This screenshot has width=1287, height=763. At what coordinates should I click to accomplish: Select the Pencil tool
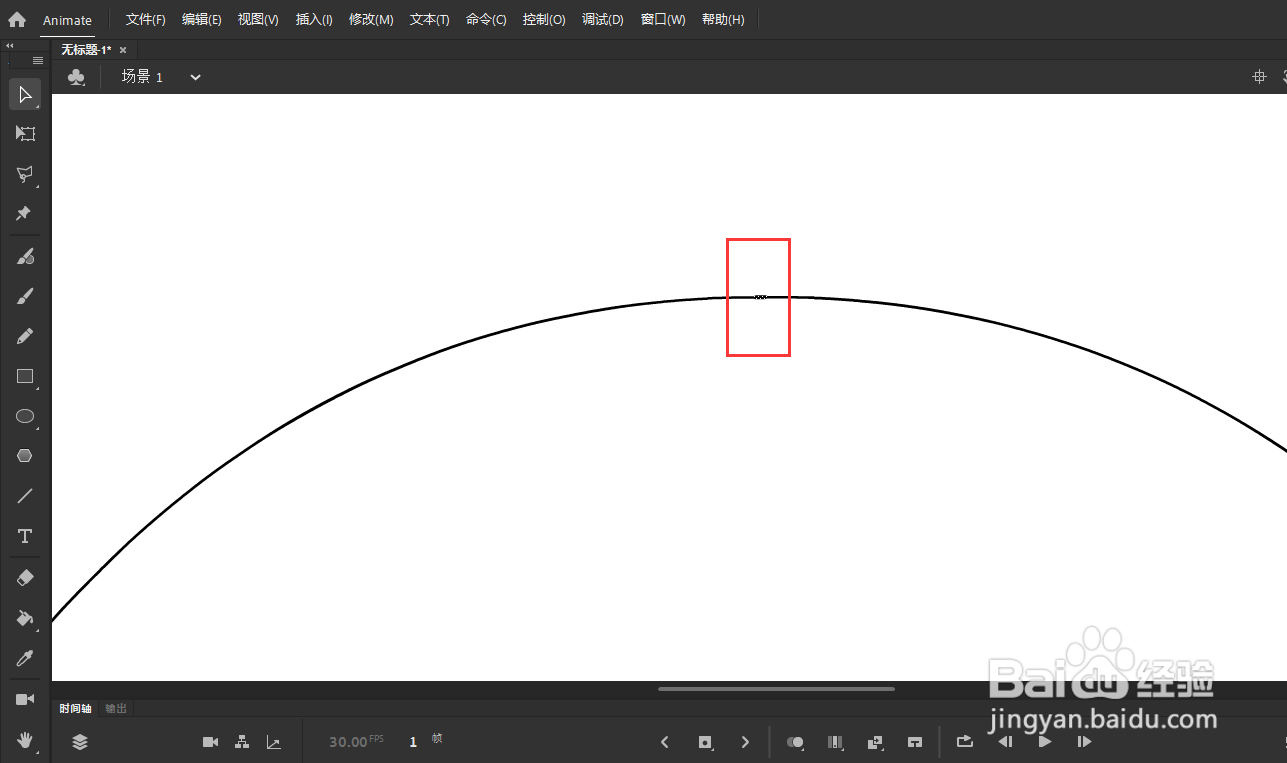pyautogui.click(x=25, y=337)
